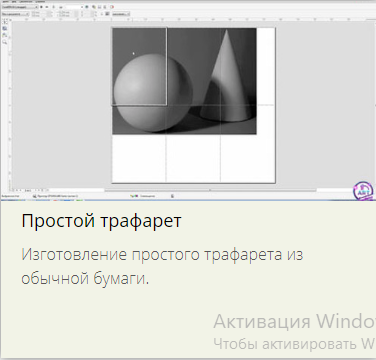Click the red Close Print Preview icon
Screen dimensions: 376x360
112,7
